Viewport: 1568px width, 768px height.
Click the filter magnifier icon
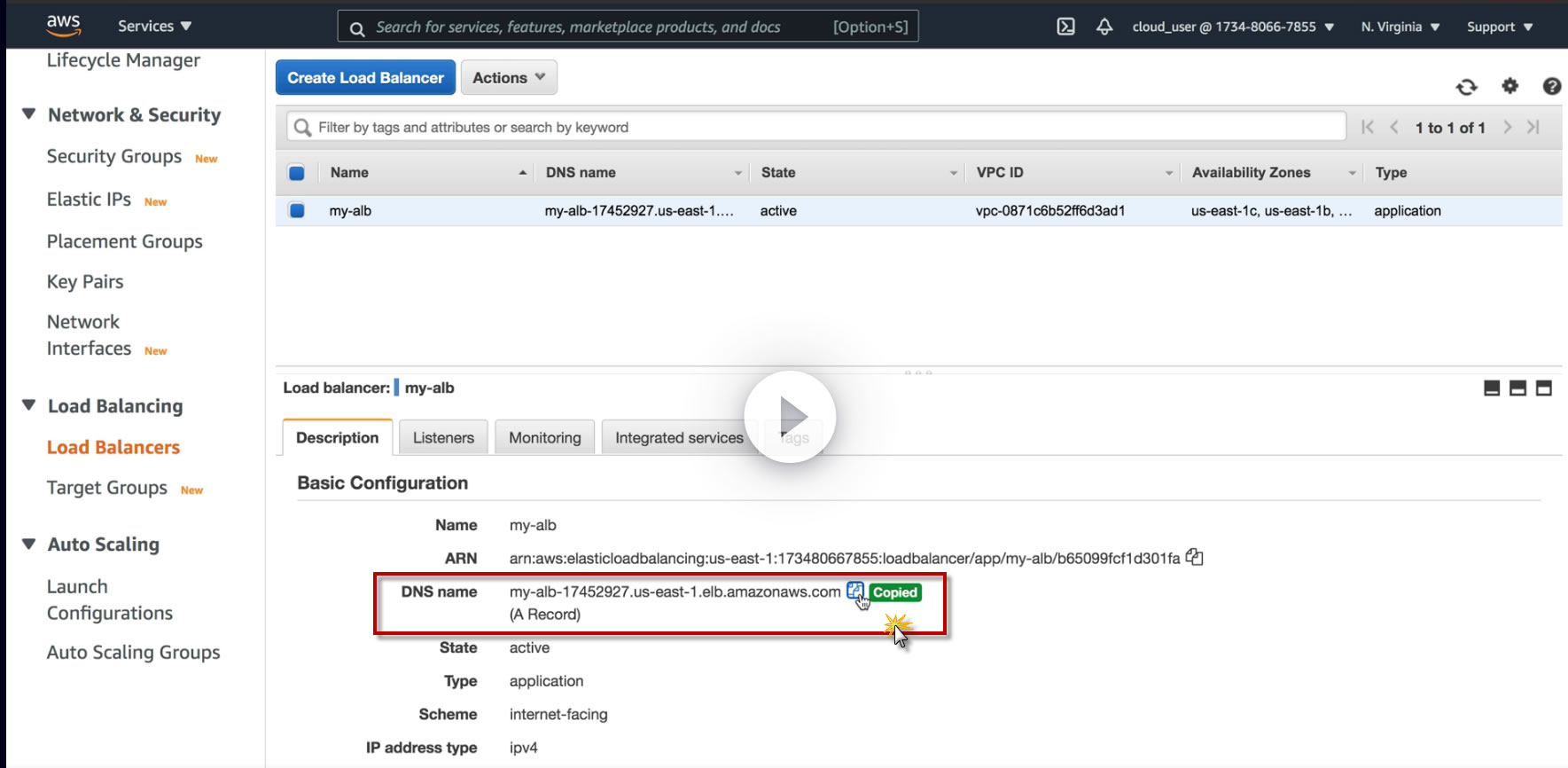point(302,128)
